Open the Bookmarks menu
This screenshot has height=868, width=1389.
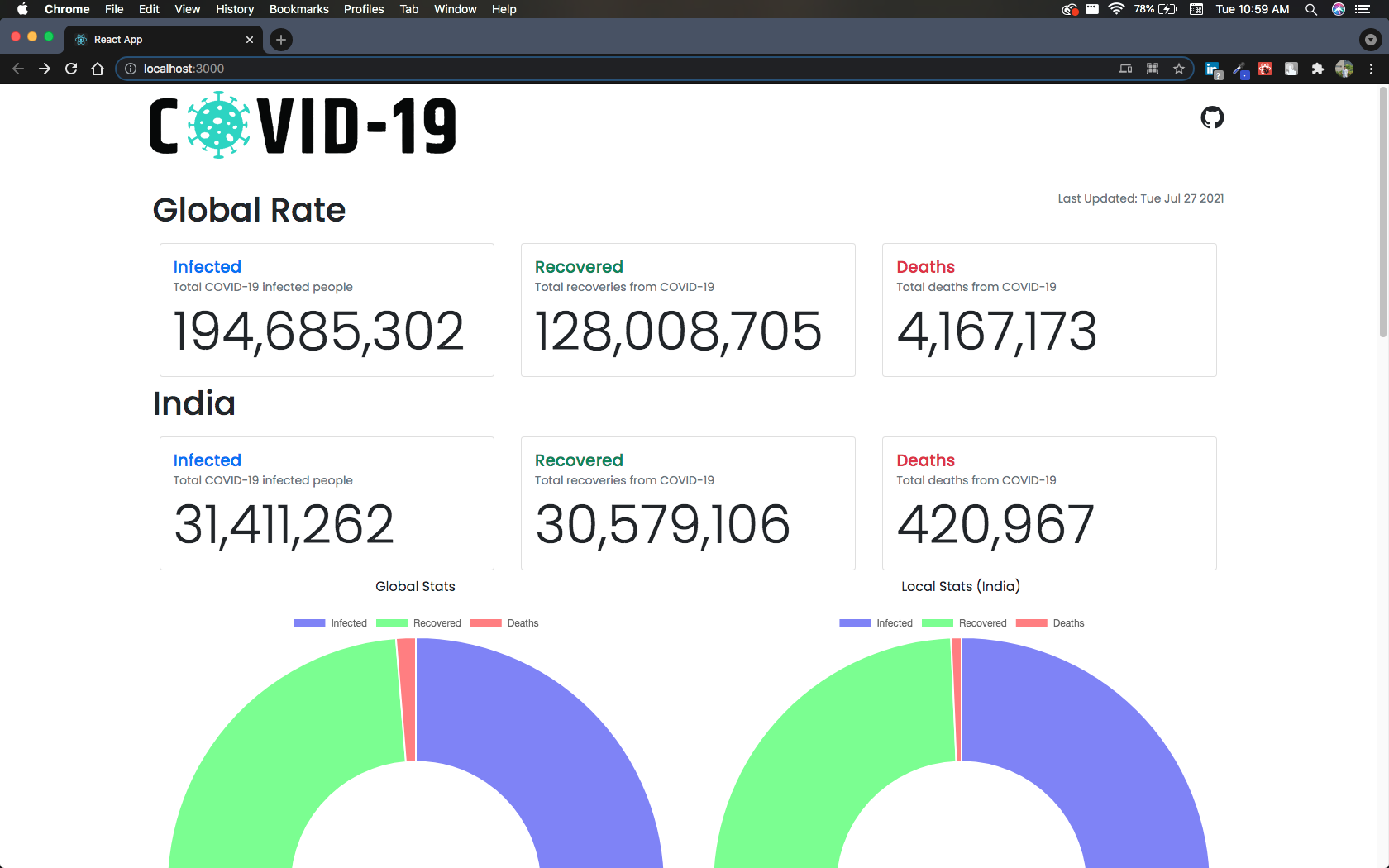point(299,9)
